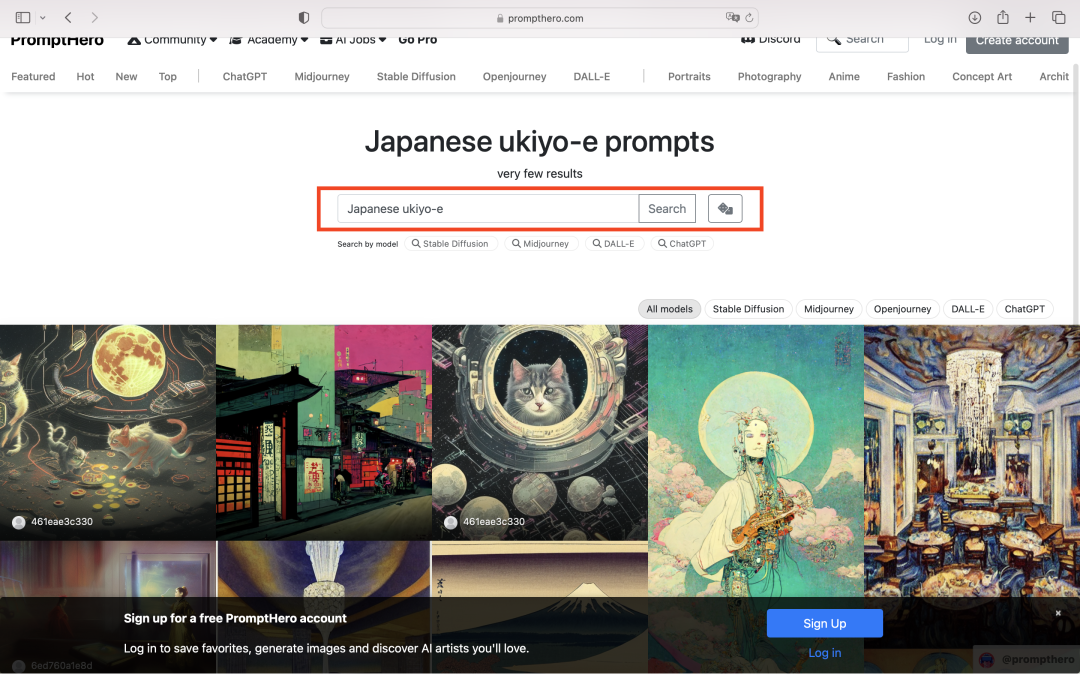Close the sign-up banner

pos(1058,613)
